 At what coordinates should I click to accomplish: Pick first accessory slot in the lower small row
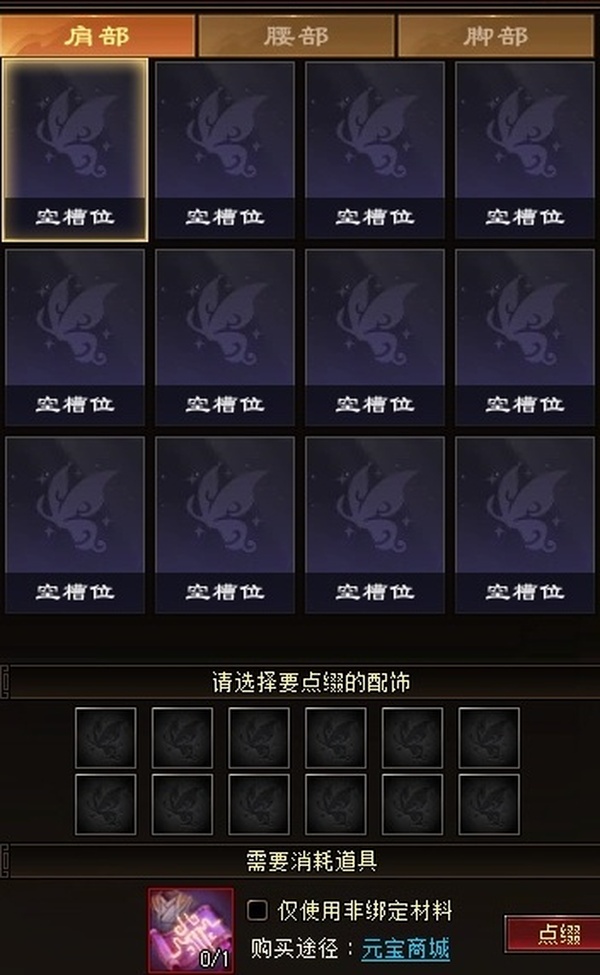[x=106, y=804]
